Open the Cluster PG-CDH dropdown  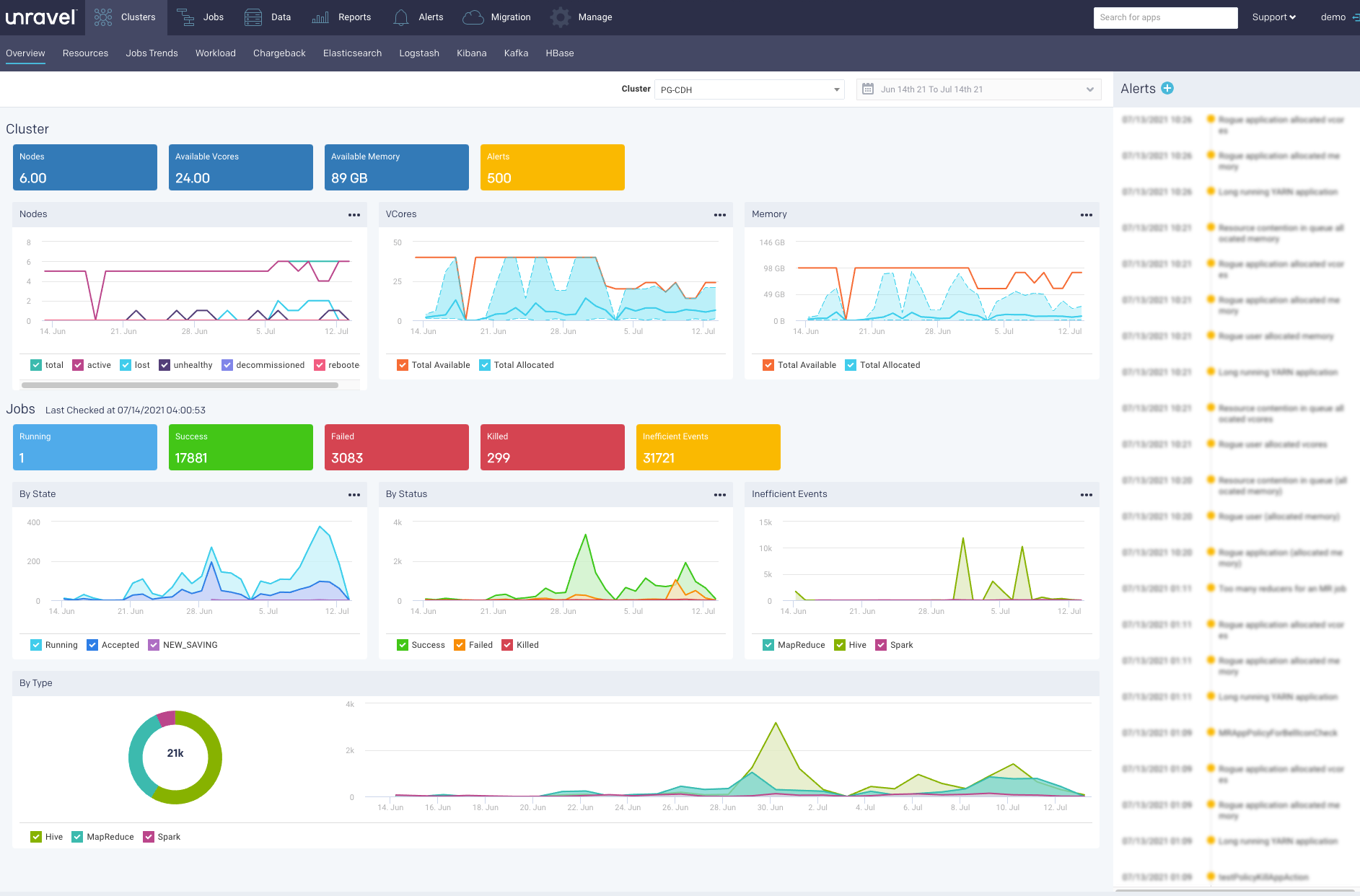[x=749, y=89]
